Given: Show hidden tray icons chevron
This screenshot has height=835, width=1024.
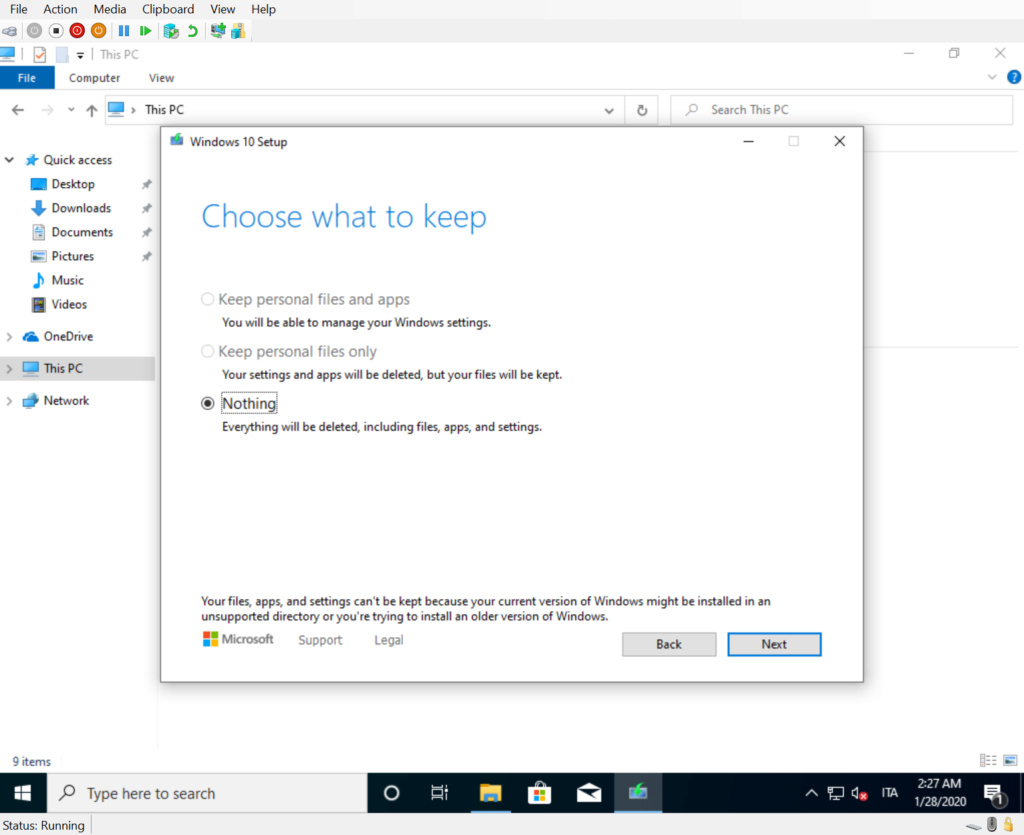Looking at the screenshot, I should (811, 793).
